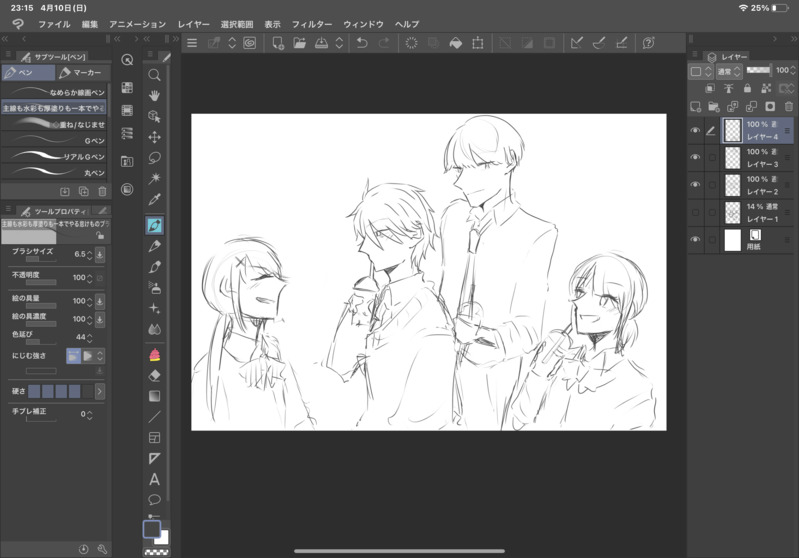
Task: Adjust 絵の具量 stepper arrows
Action: point(90,301)
